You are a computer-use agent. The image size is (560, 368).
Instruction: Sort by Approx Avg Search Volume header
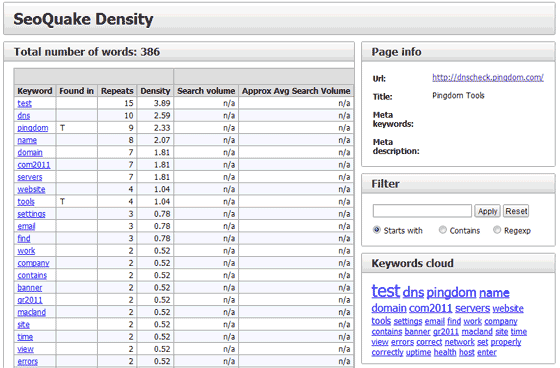[x=296, y=91]
